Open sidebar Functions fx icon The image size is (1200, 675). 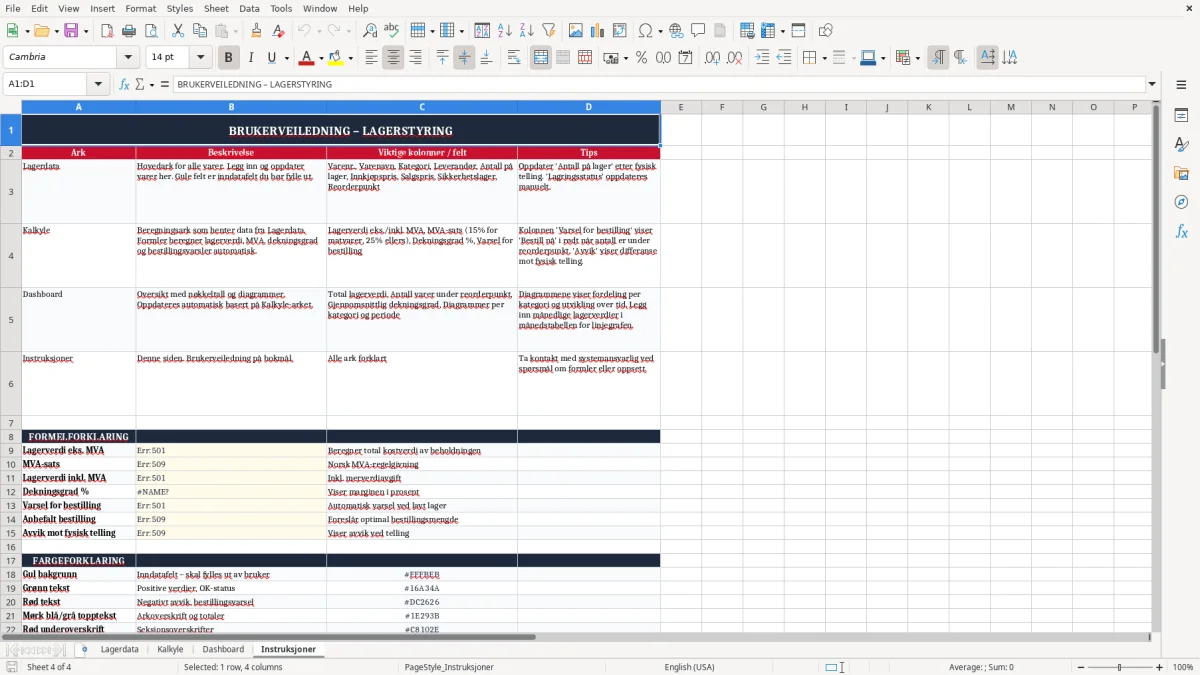(1181, 231)
